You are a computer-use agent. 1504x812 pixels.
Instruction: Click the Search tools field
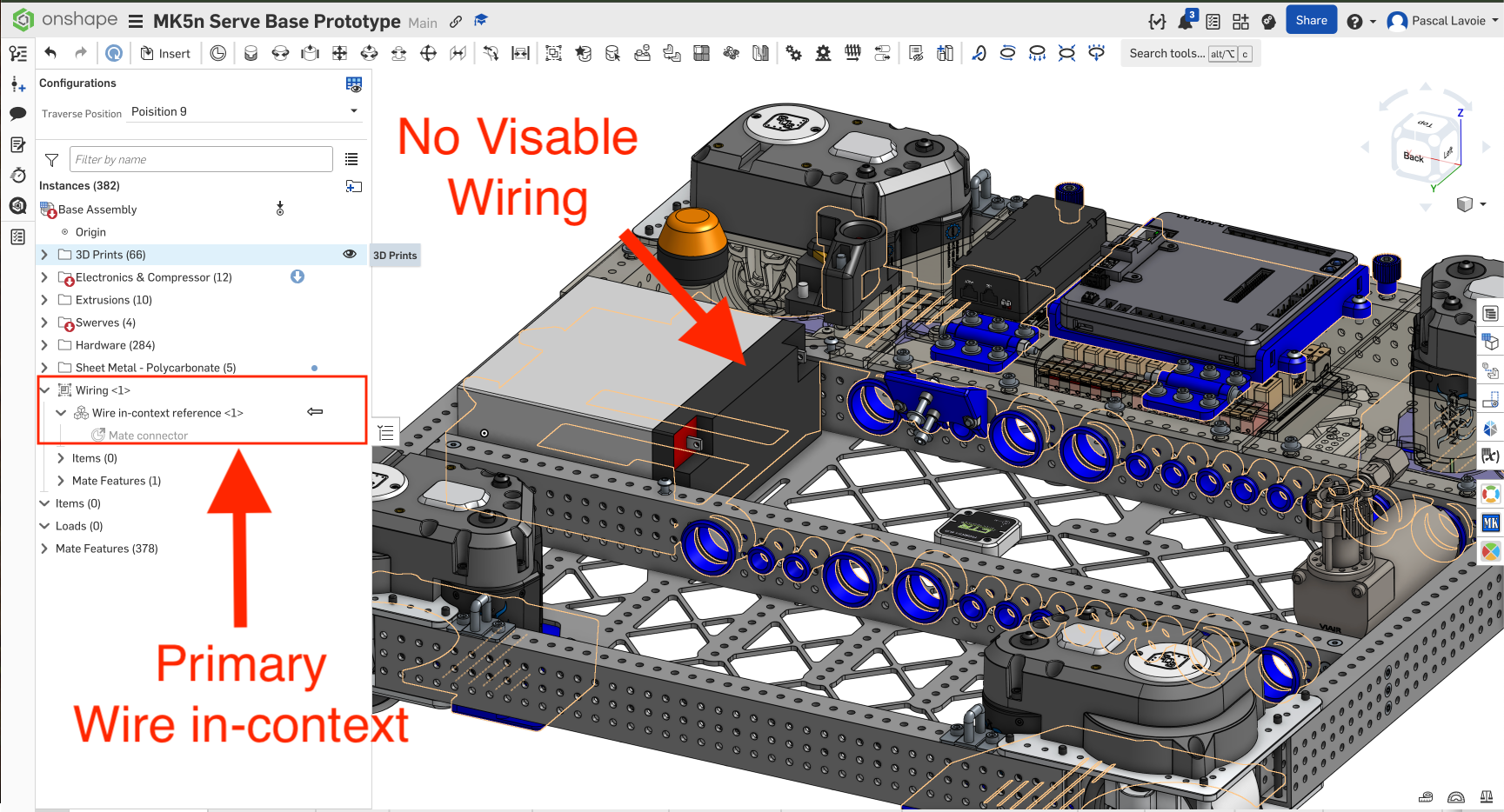pos(1190,53)
